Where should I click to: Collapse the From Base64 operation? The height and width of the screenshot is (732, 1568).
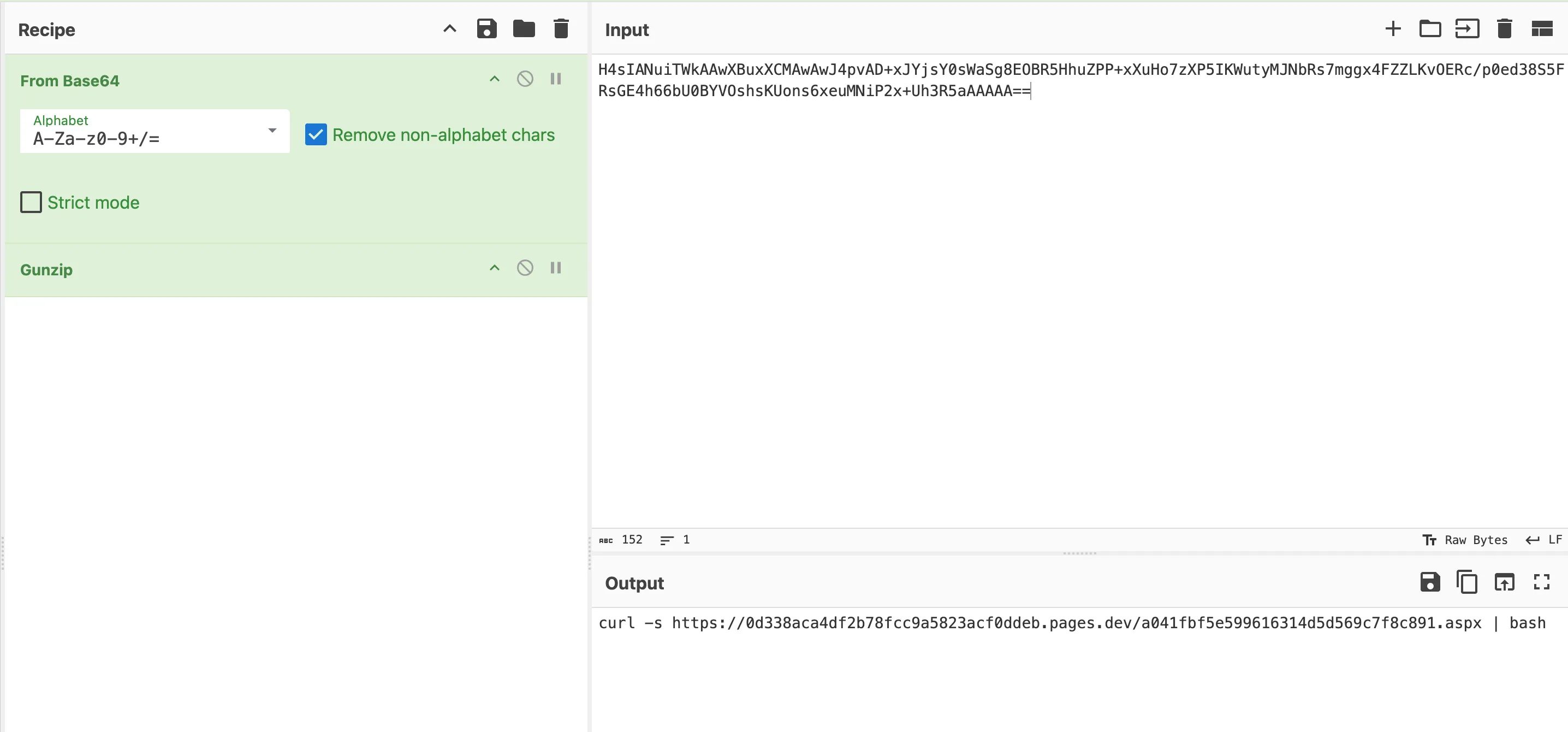click(494, 79)
